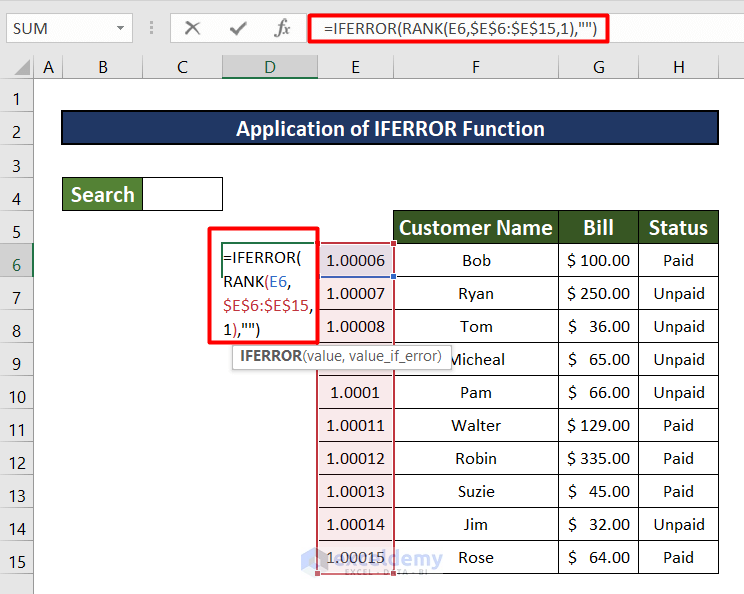Viewport: 744px width, 594px height.
Task: Click the Status header cell
Action: pyautogui.click(x=678, y=228)
